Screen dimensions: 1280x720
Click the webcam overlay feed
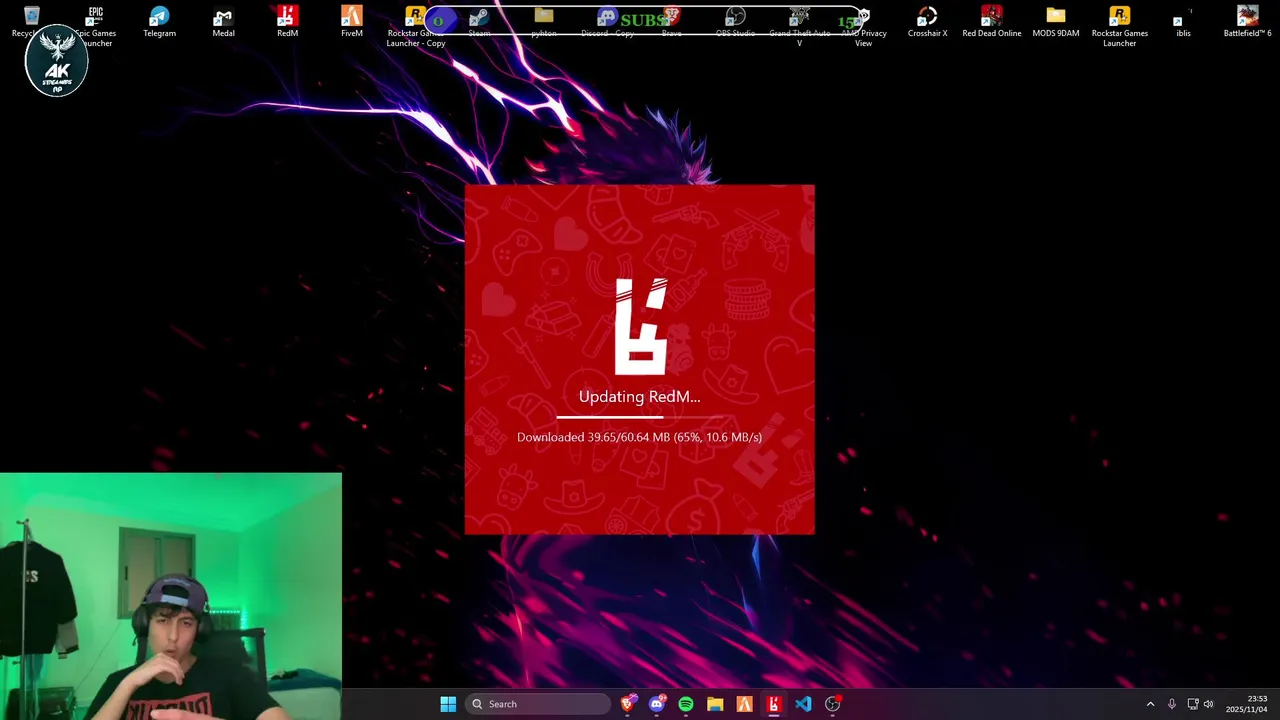[x=171, y=597]
